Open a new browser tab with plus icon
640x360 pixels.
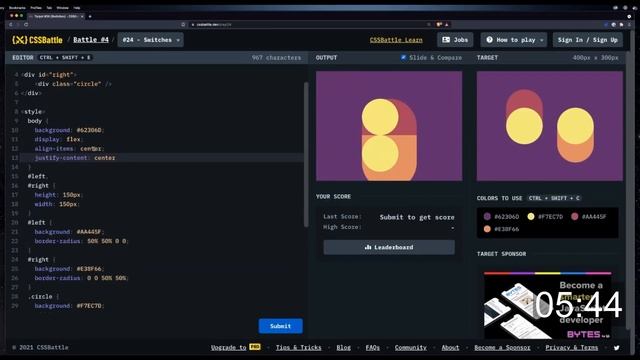pyautogui.click(x=90, y=16)
